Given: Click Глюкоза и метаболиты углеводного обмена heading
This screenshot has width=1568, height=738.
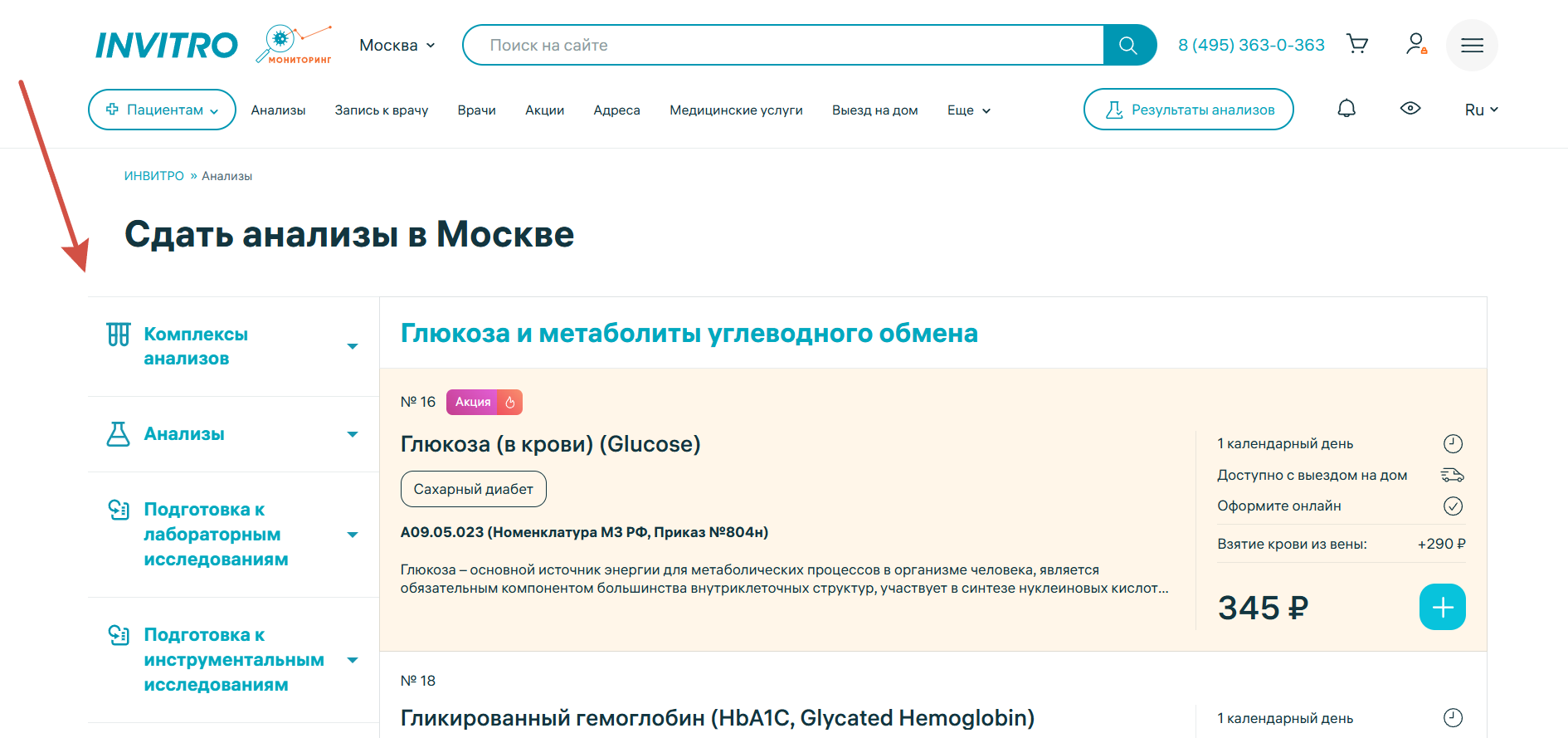Looking at the screenshot, I should pos(689,333).
